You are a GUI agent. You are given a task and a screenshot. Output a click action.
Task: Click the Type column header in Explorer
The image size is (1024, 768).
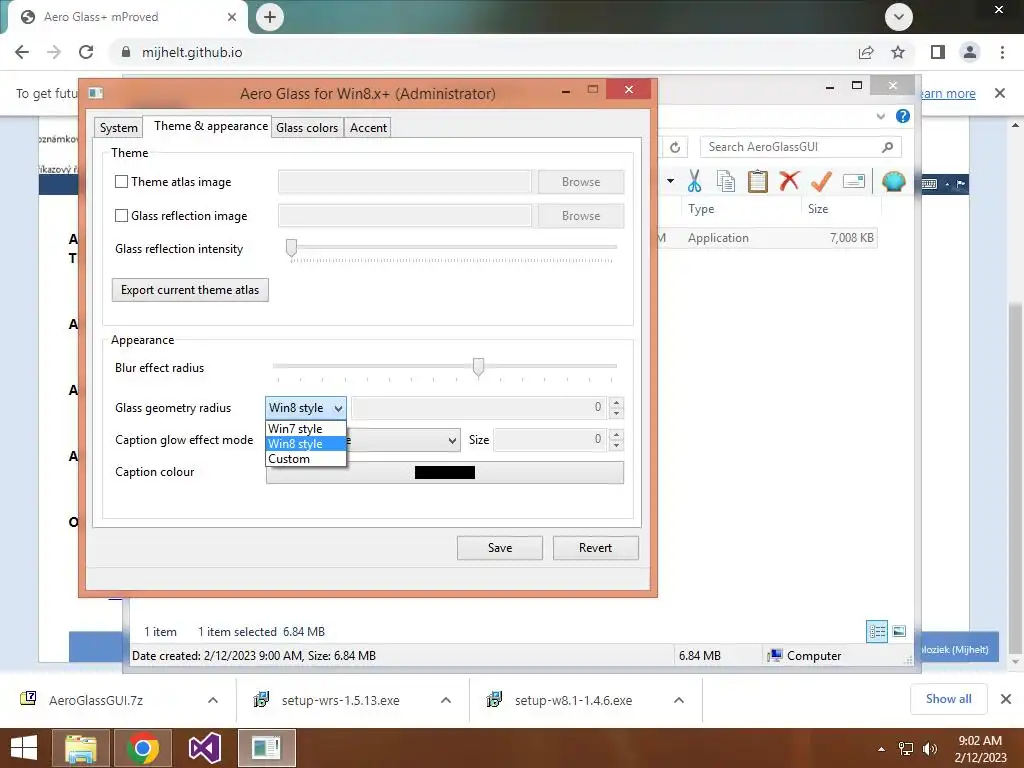pyautogui.click(x=701, y=209)
